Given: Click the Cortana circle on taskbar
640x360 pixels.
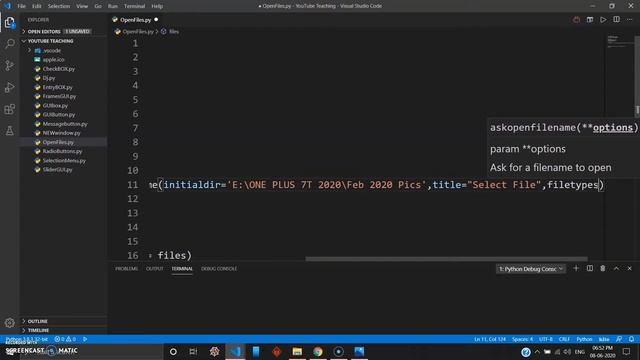Looking at the screenshot, I should pos(173,351).
